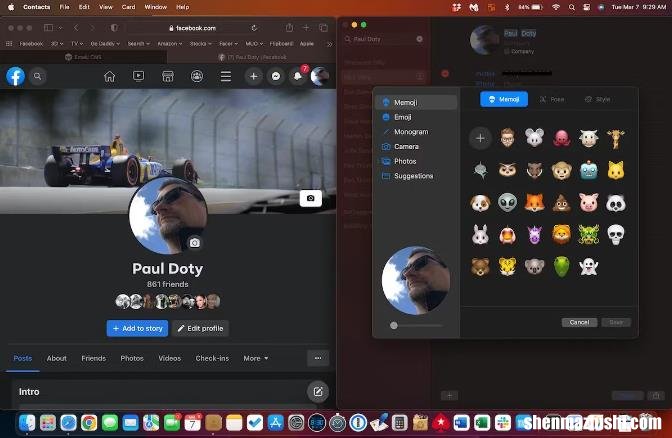Open Facebook notifications bell

[297, 76]
